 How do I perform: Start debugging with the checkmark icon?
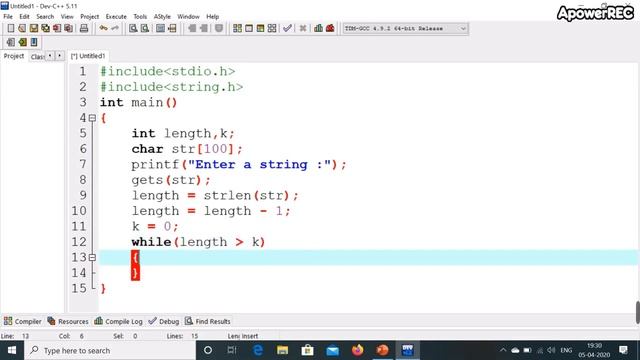pos(287,28)
